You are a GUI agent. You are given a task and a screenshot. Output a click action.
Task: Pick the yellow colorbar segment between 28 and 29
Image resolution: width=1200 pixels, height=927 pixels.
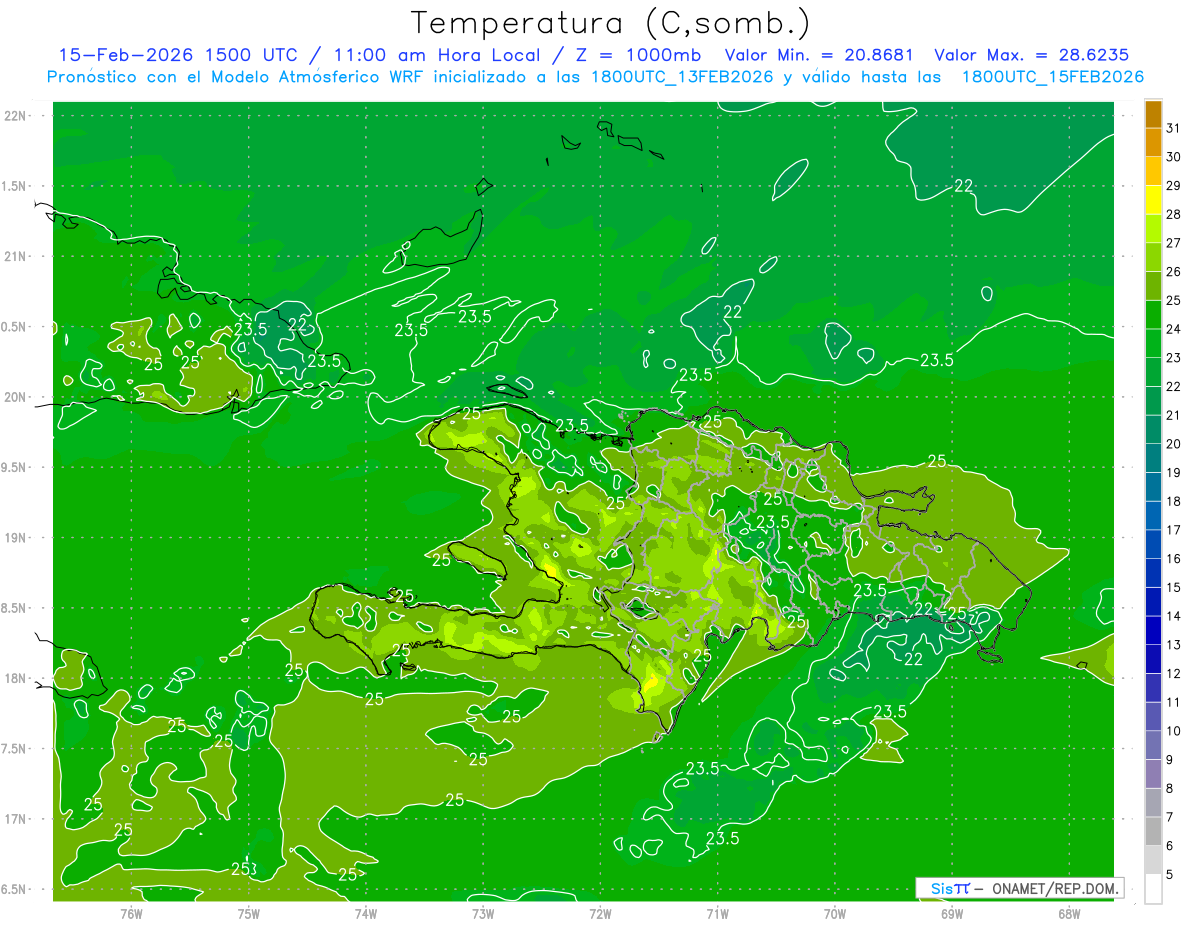pyautogui.click(x=1153, y=200)
